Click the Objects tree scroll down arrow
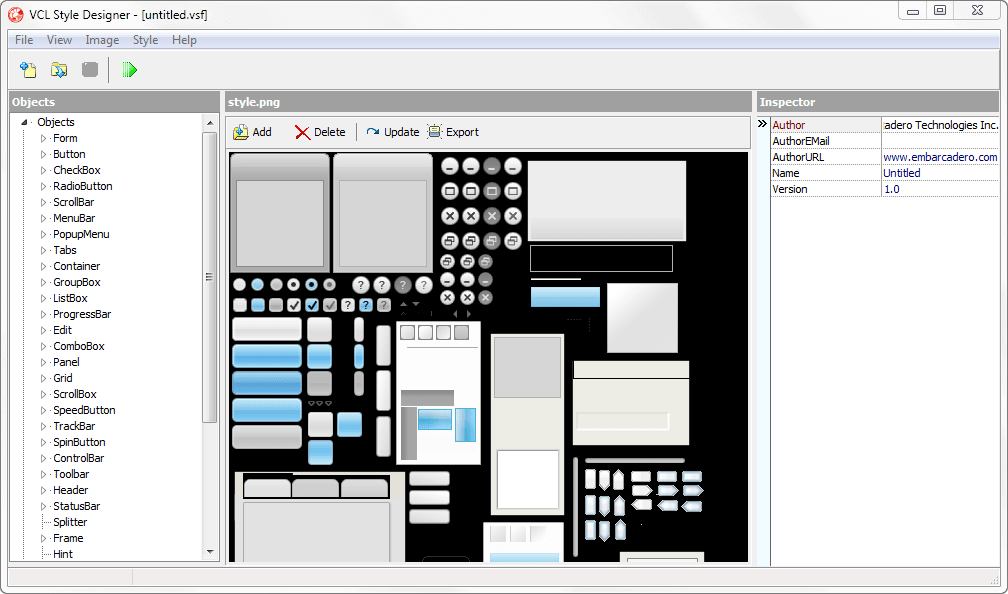 pyautogui.click(x=210, y=551)
